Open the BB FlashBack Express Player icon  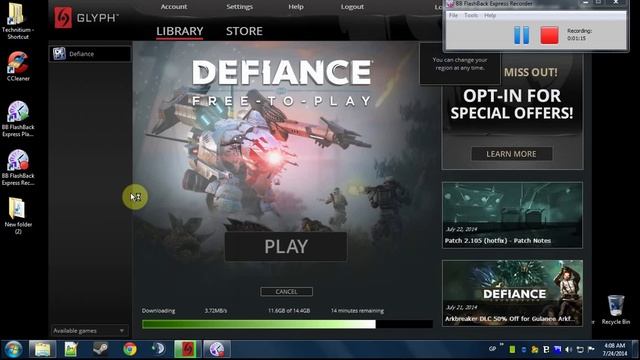coord(18,119)
